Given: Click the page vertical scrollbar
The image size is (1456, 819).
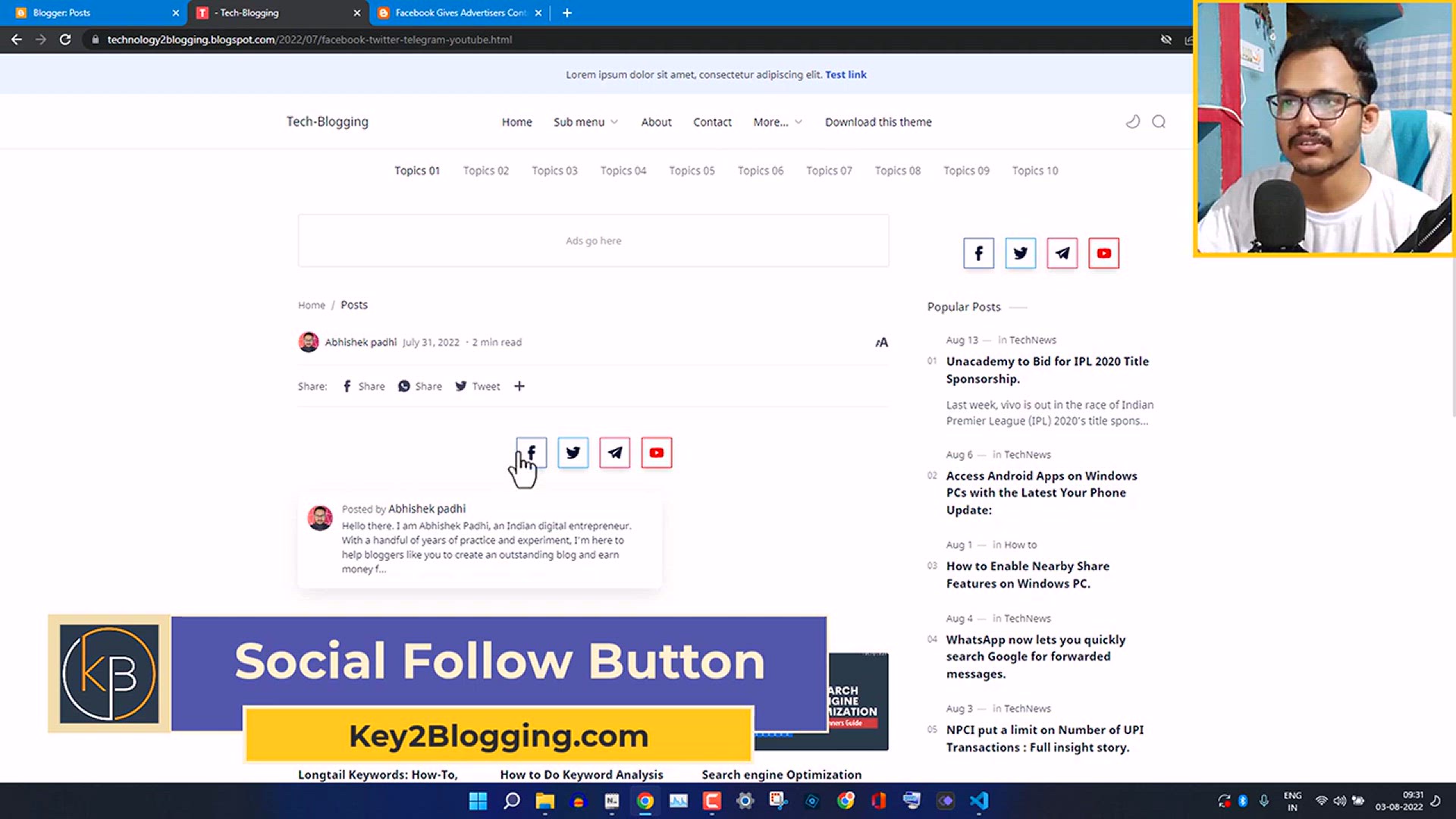Looking at the screenshot, I should tap(1453, 336).
